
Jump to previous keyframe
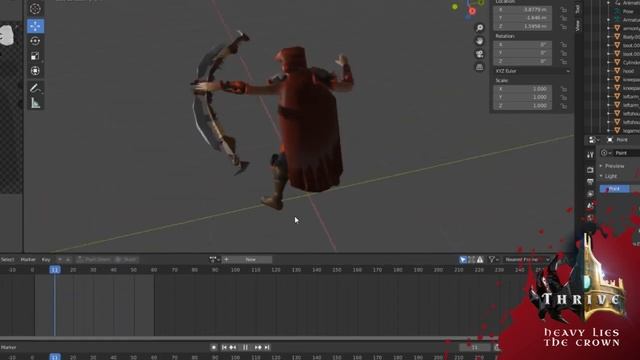pos(233,347)
